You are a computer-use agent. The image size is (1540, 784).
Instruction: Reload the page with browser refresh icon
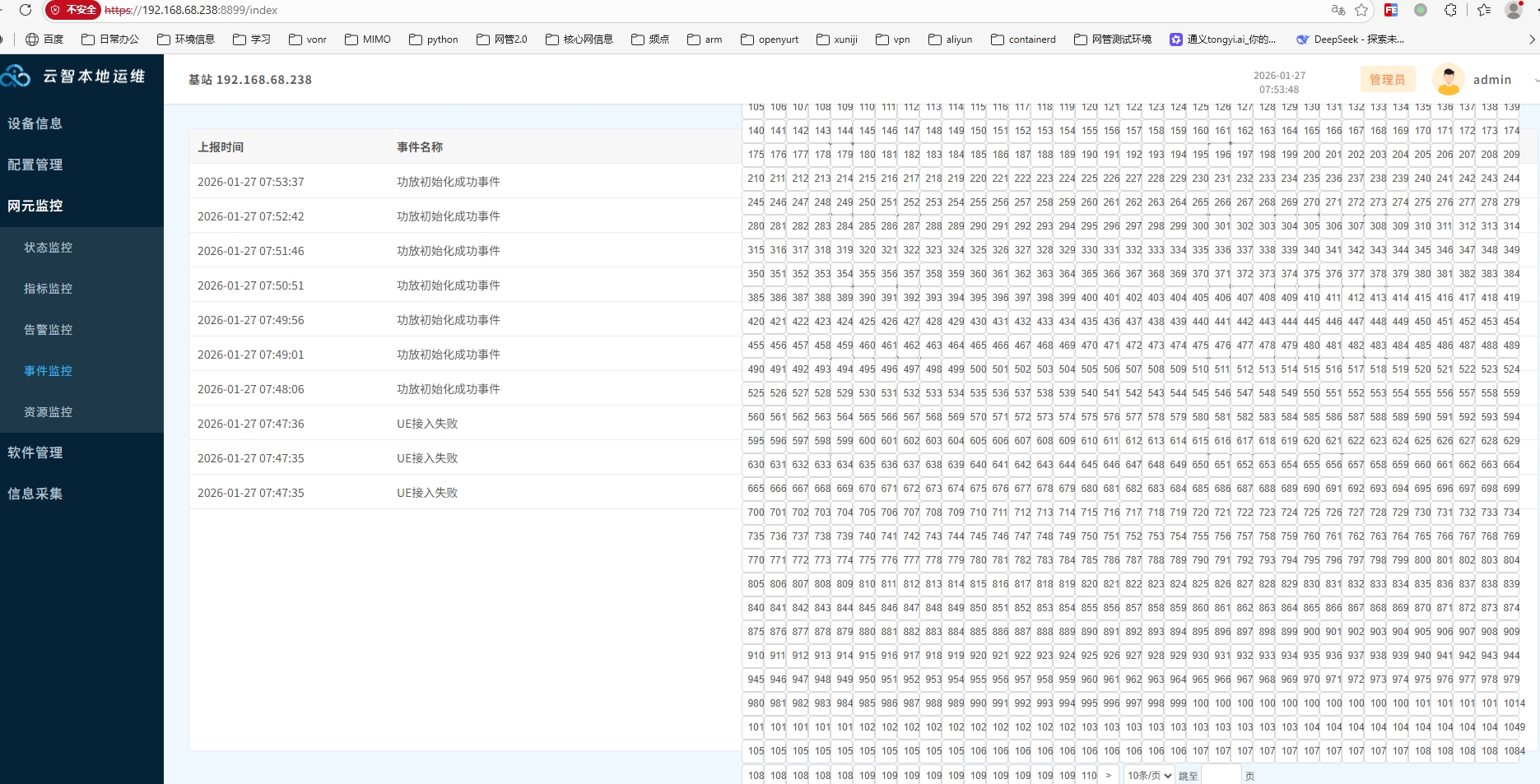pyautogui.click(x=26, y=10)
